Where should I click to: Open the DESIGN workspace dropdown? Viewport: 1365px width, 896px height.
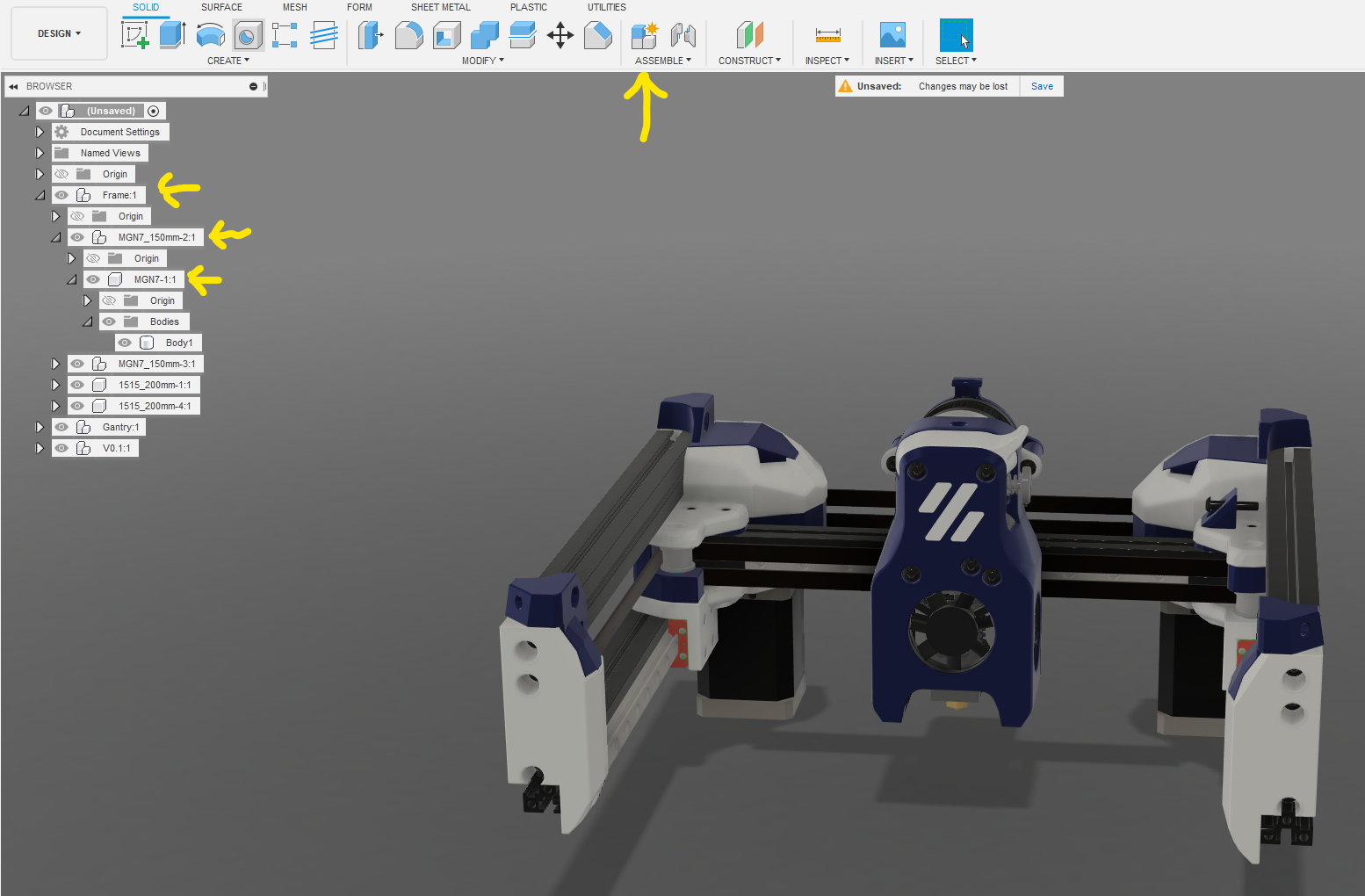(x=59, y=33)
